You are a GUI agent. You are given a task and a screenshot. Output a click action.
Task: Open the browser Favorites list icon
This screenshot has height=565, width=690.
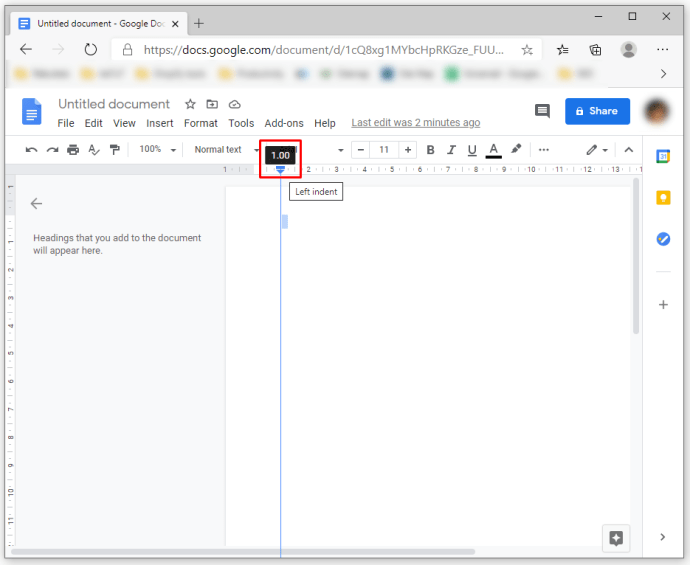coord(562,50)
